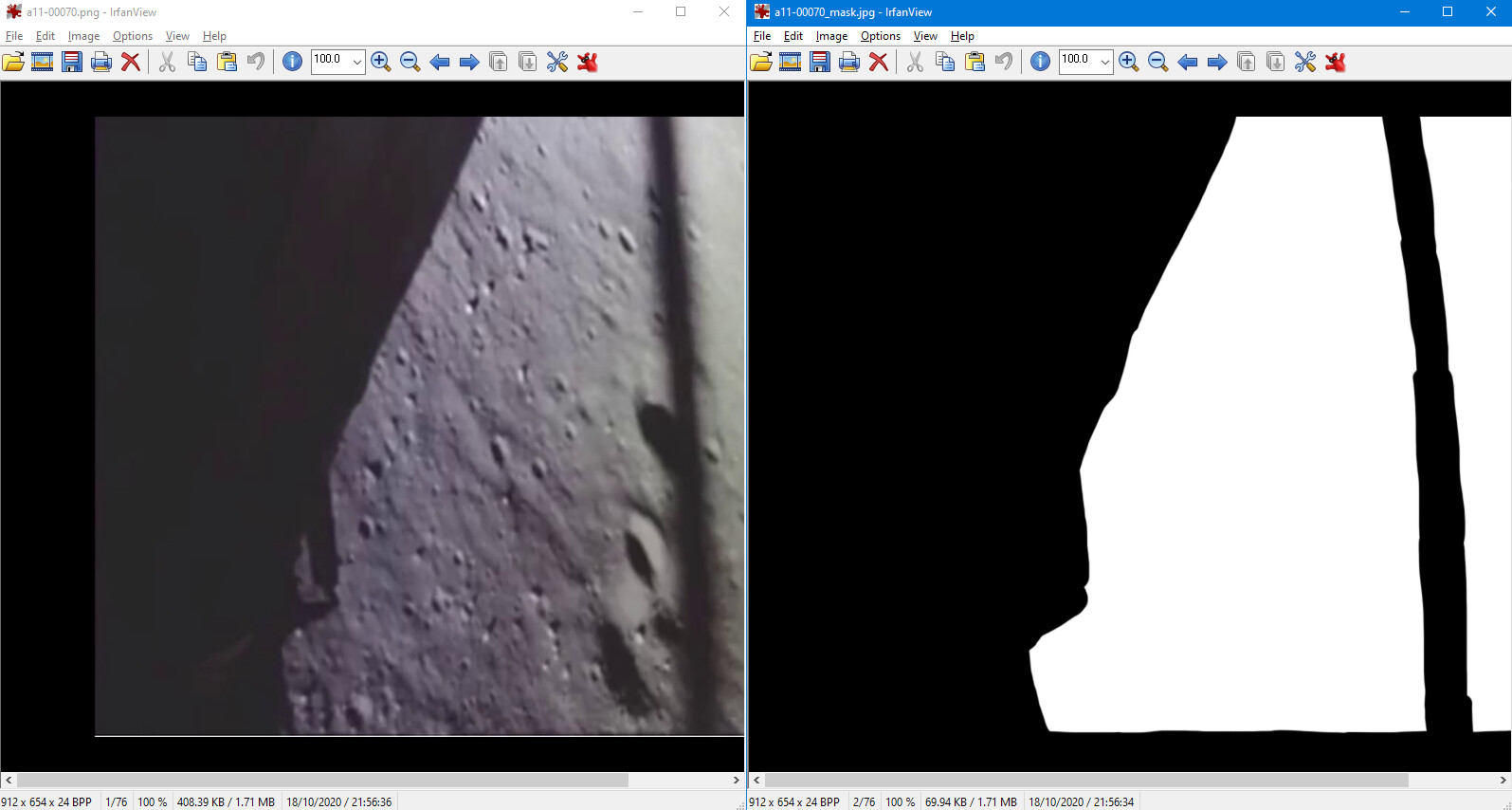Screen dimensions: 1512x810
Task: Click Save icon in left IrfanView toolbar
Action: [72, 62]
